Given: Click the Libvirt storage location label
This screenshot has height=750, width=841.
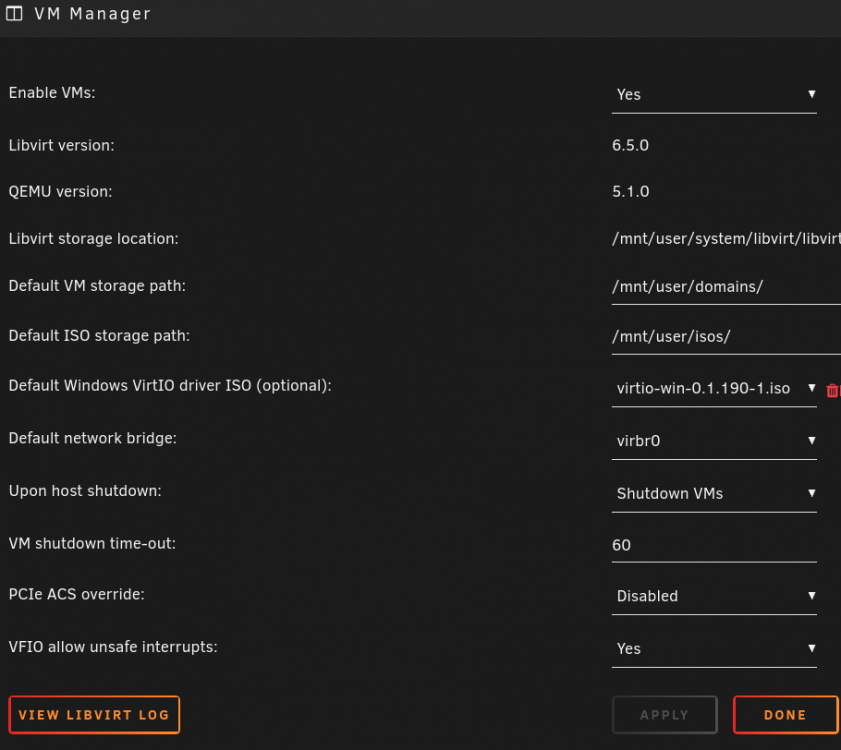Looking at the screenshot, I should click(94, 239).
